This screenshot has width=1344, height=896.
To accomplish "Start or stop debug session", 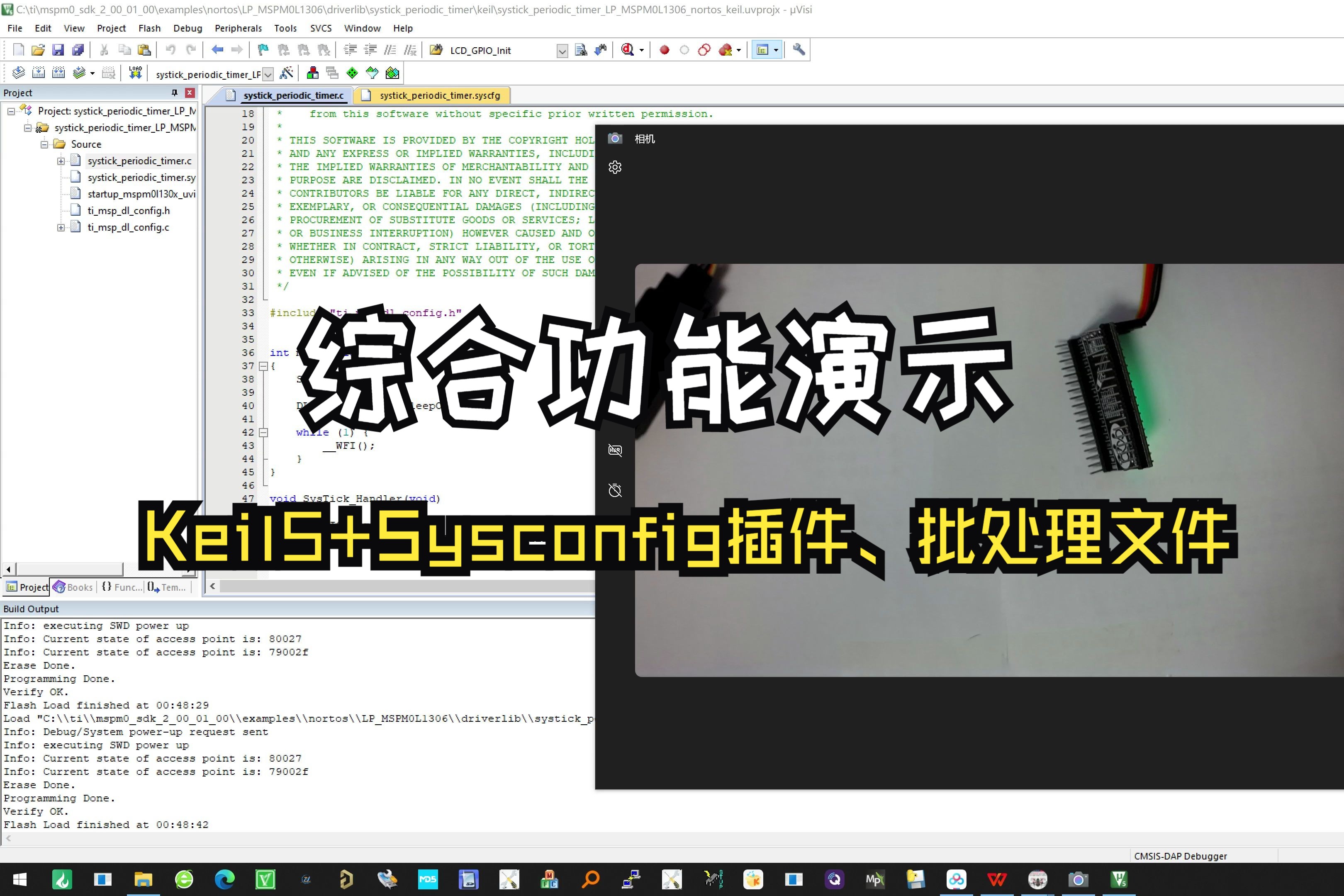I will click(628, 50).
